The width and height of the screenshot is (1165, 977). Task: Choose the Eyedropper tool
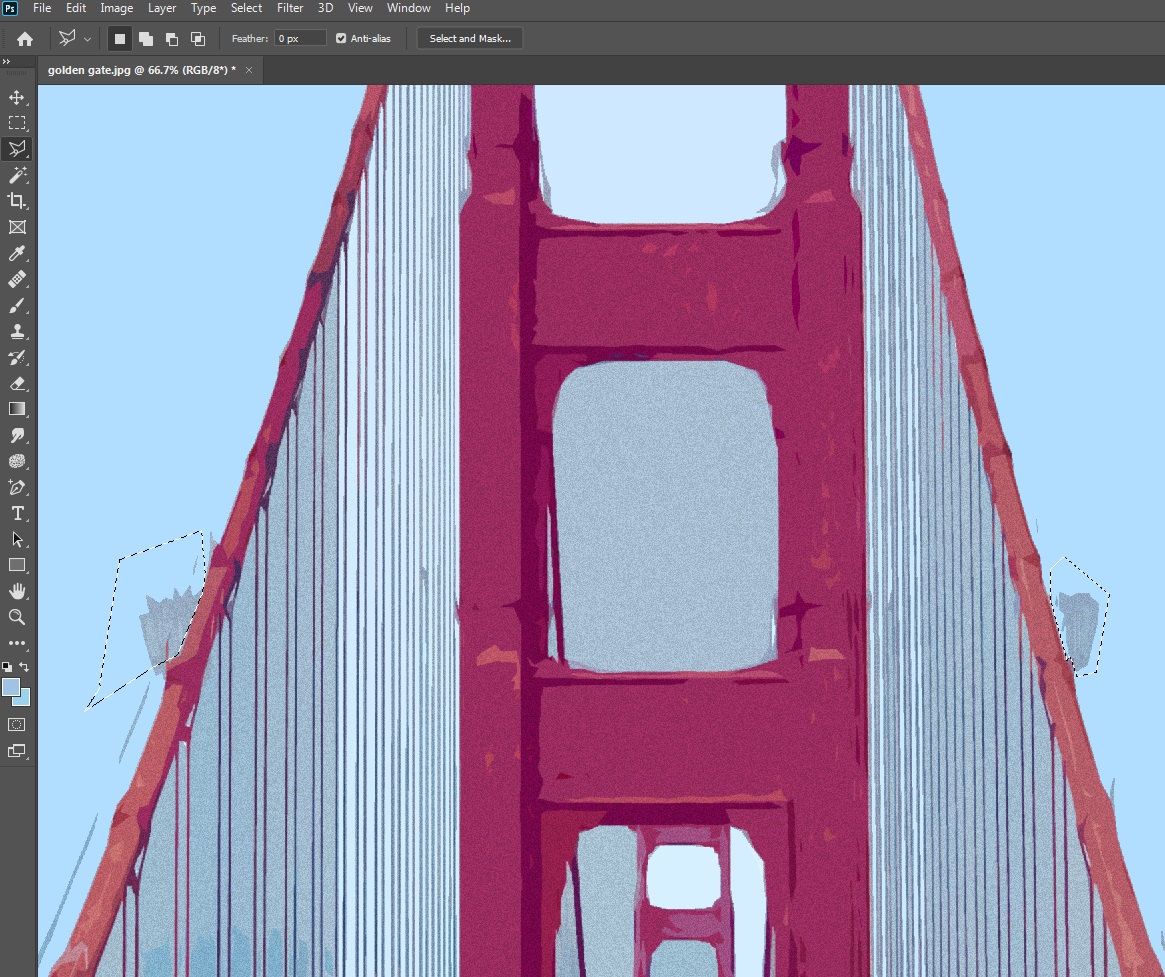17,254
